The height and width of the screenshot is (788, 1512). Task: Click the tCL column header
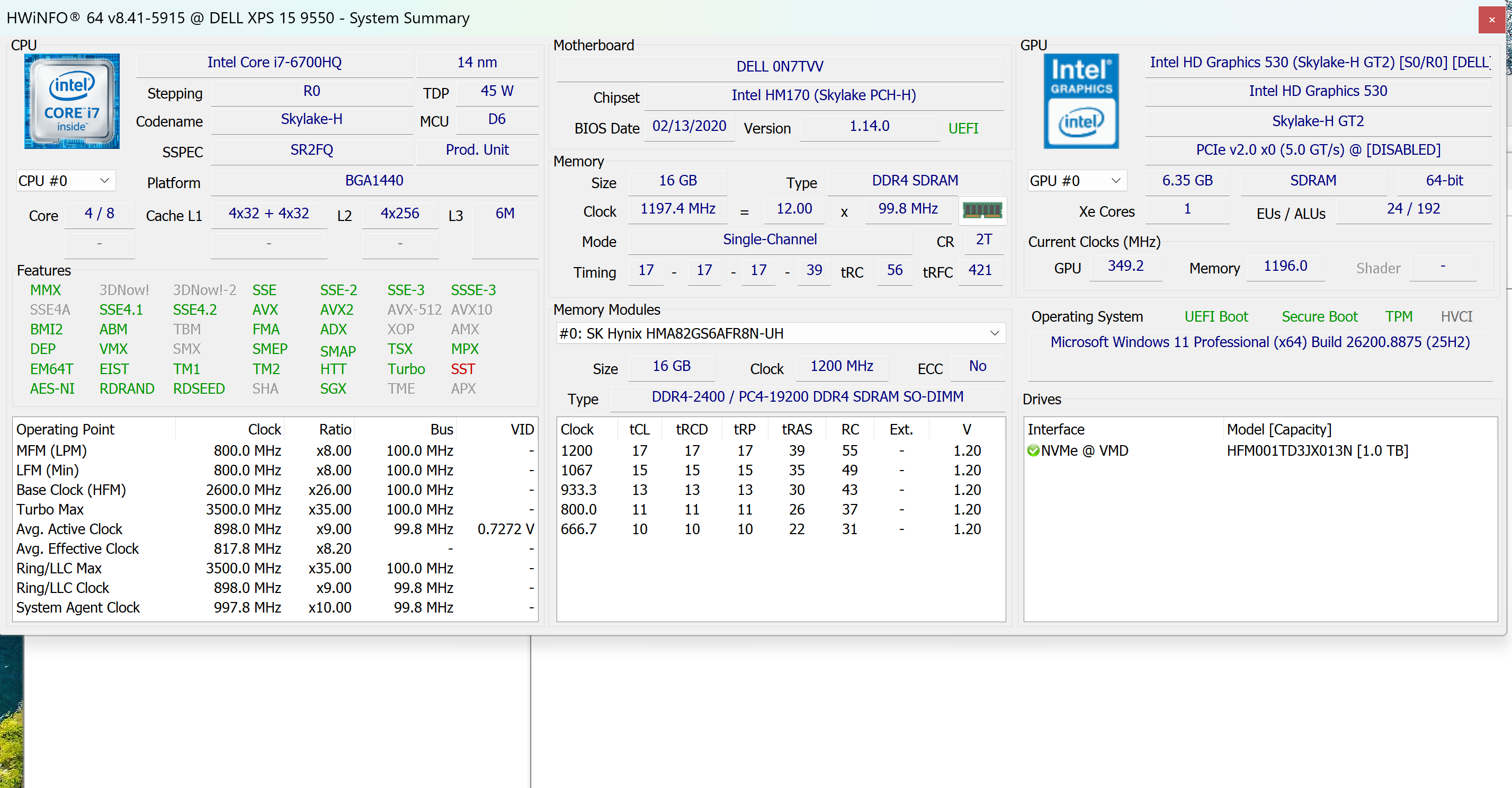[x=639, y=429]
